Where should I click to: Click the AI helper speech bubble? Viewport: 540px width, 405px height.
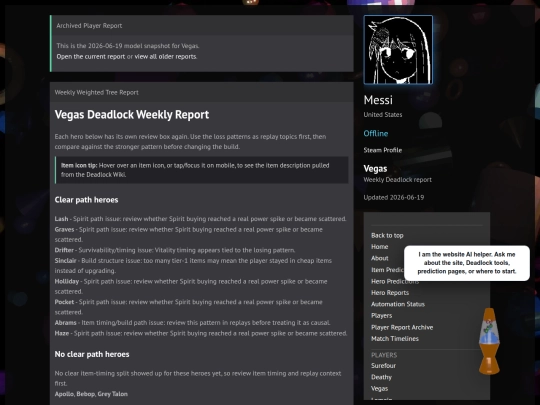click(467, 263)
